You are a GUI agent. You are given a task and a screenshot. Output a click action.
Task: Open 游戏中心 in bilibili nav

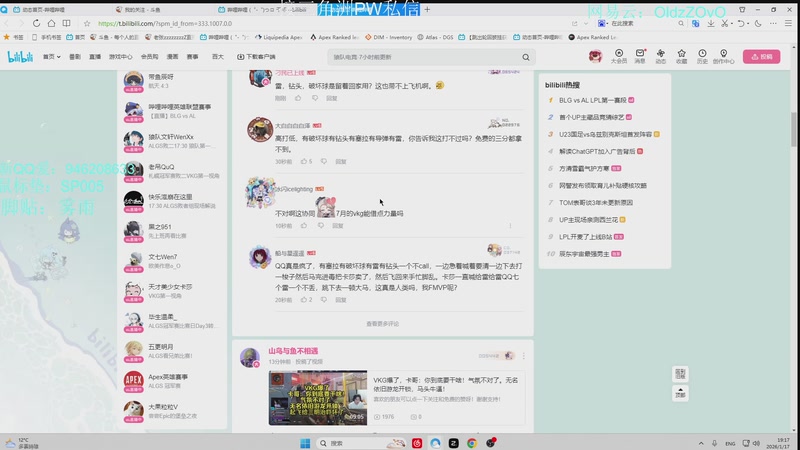[120, 57]
